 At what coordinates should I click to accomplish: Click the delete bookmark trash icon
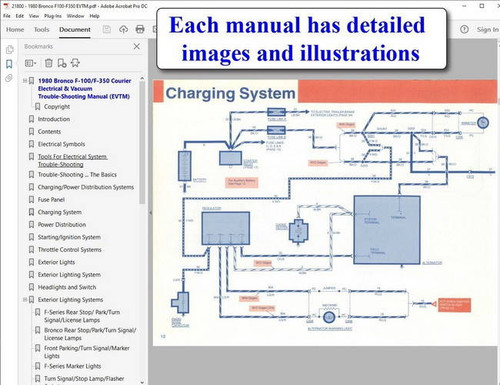[x=49, y=63]
